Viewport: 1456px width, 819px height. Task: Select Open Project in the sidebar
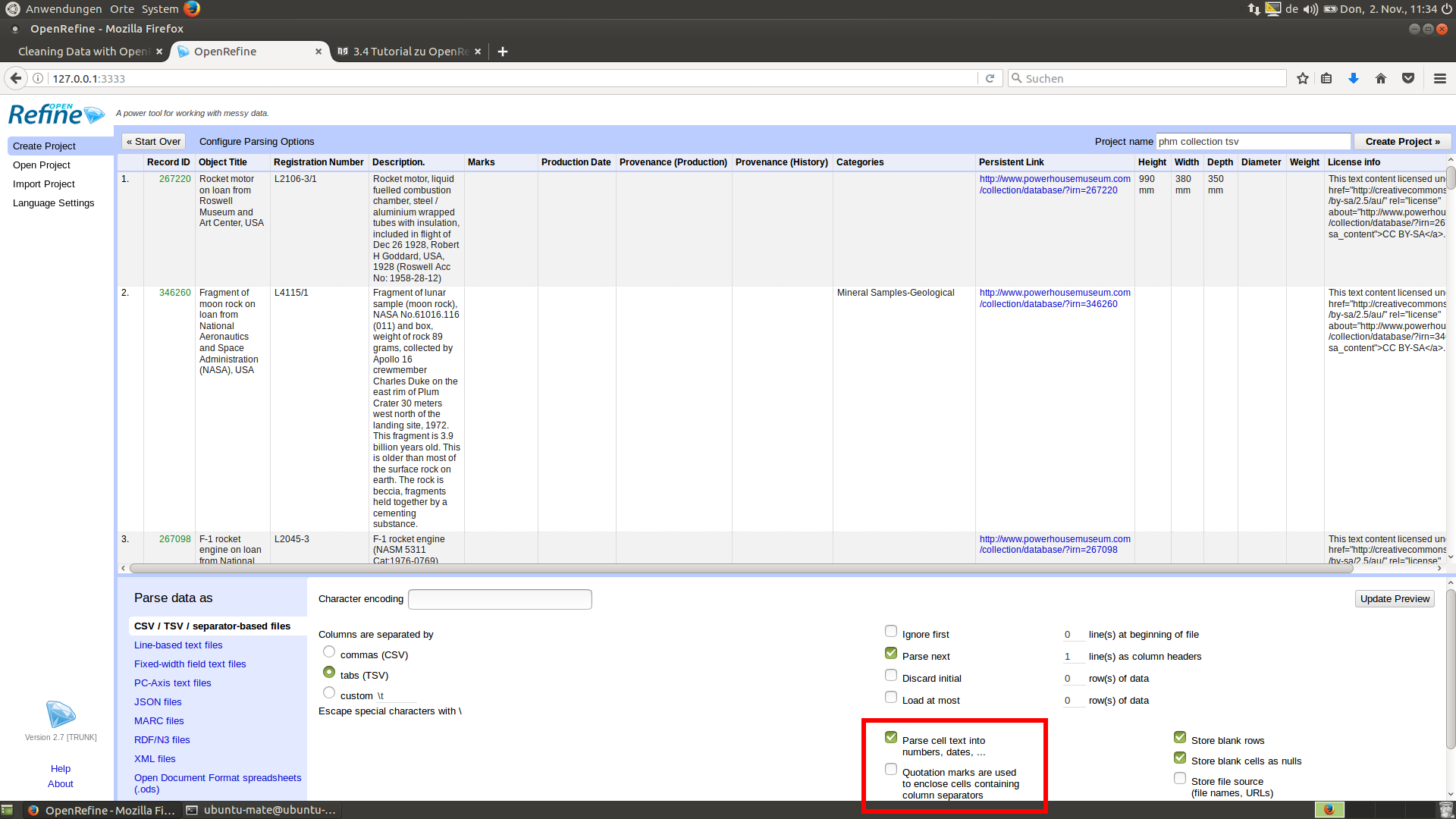[42, 165]
